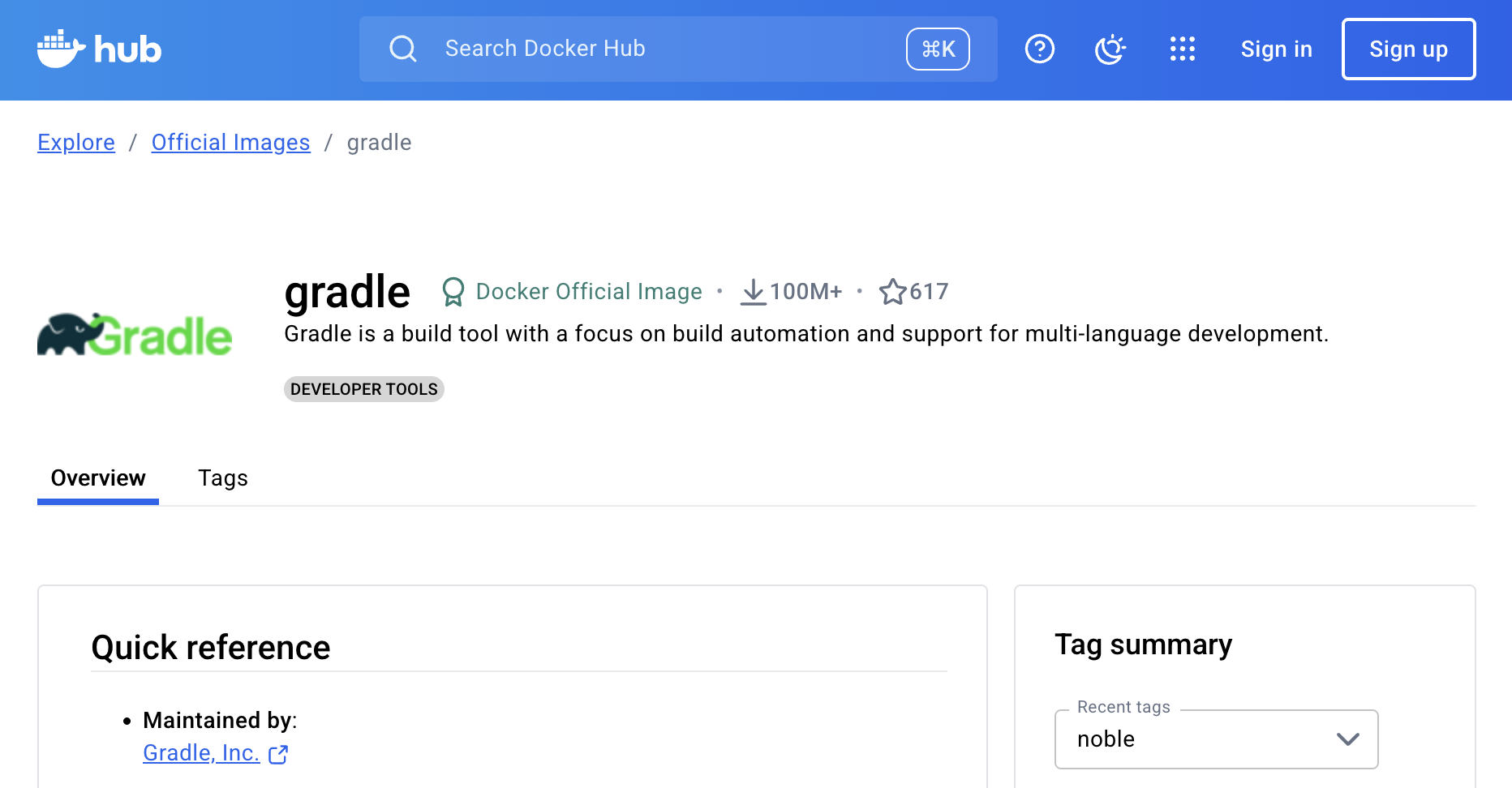Switch to the Overview tab
The width and height of the screenshot is (1512, 788).
click(x=98, y=478)
